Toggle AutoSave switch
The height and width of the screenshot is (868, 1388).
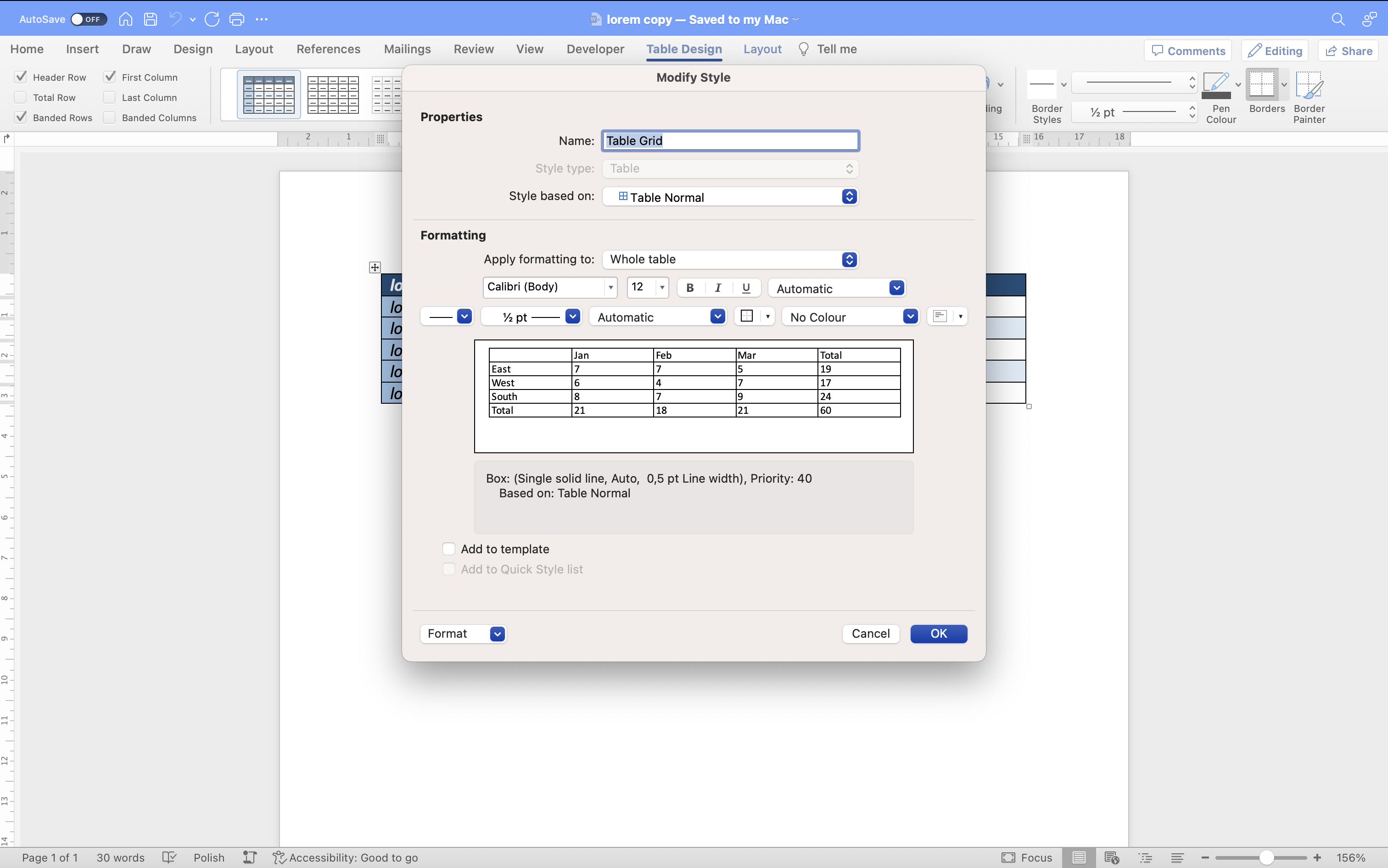point(89,19)
